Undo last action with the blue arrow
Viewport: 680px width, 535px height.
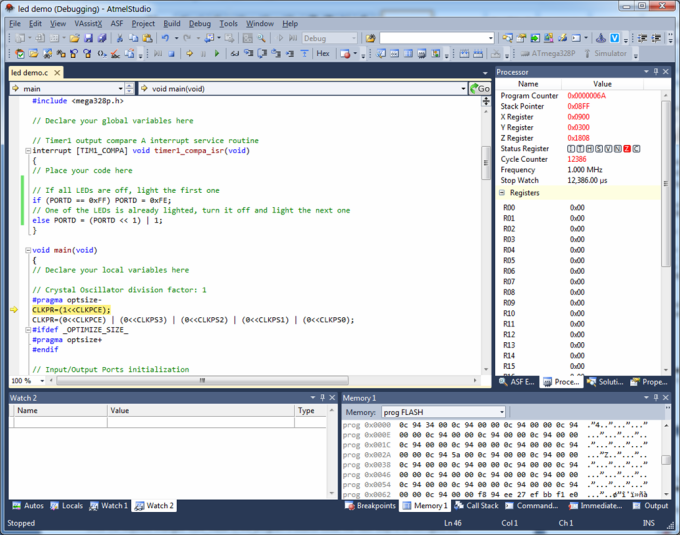point(165,38)
